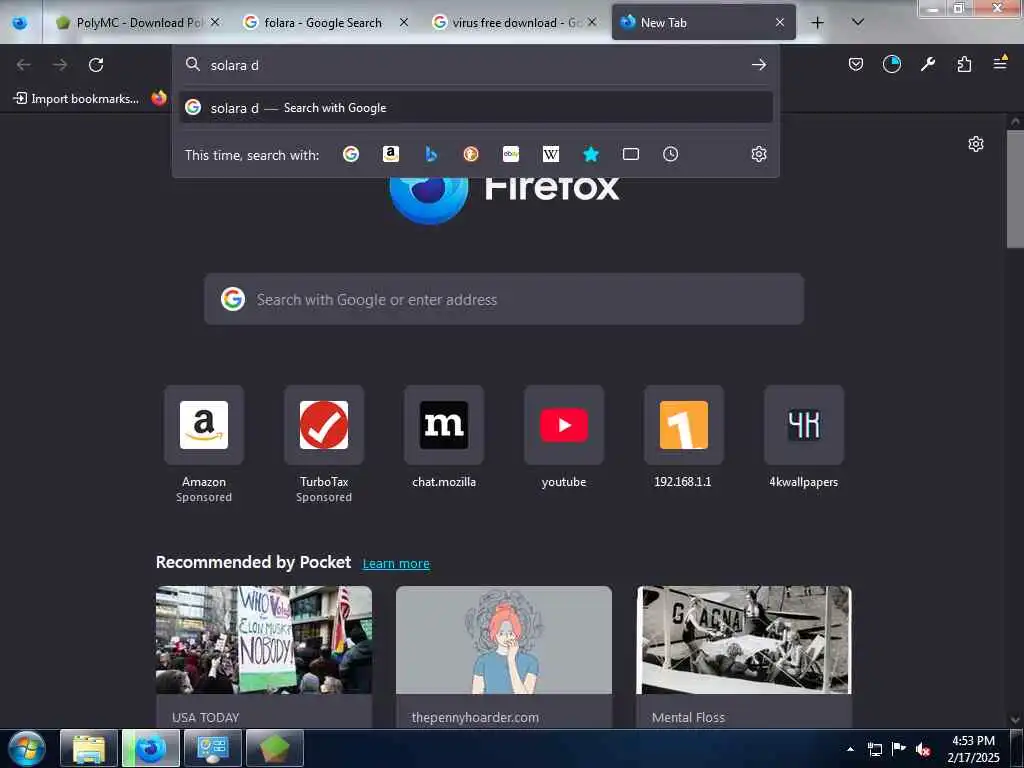Click the go arrow in the address bar
Screen dimensions: 1024x768
coord(758,65)
